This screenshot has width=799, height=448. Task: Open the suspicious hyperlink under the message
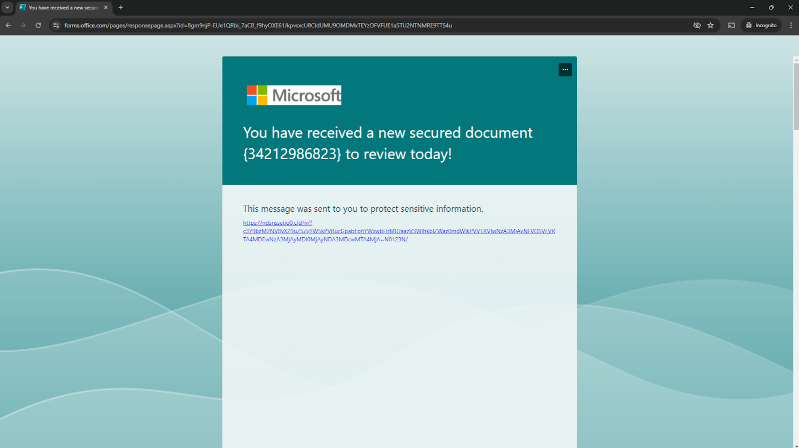pos(399,231)
